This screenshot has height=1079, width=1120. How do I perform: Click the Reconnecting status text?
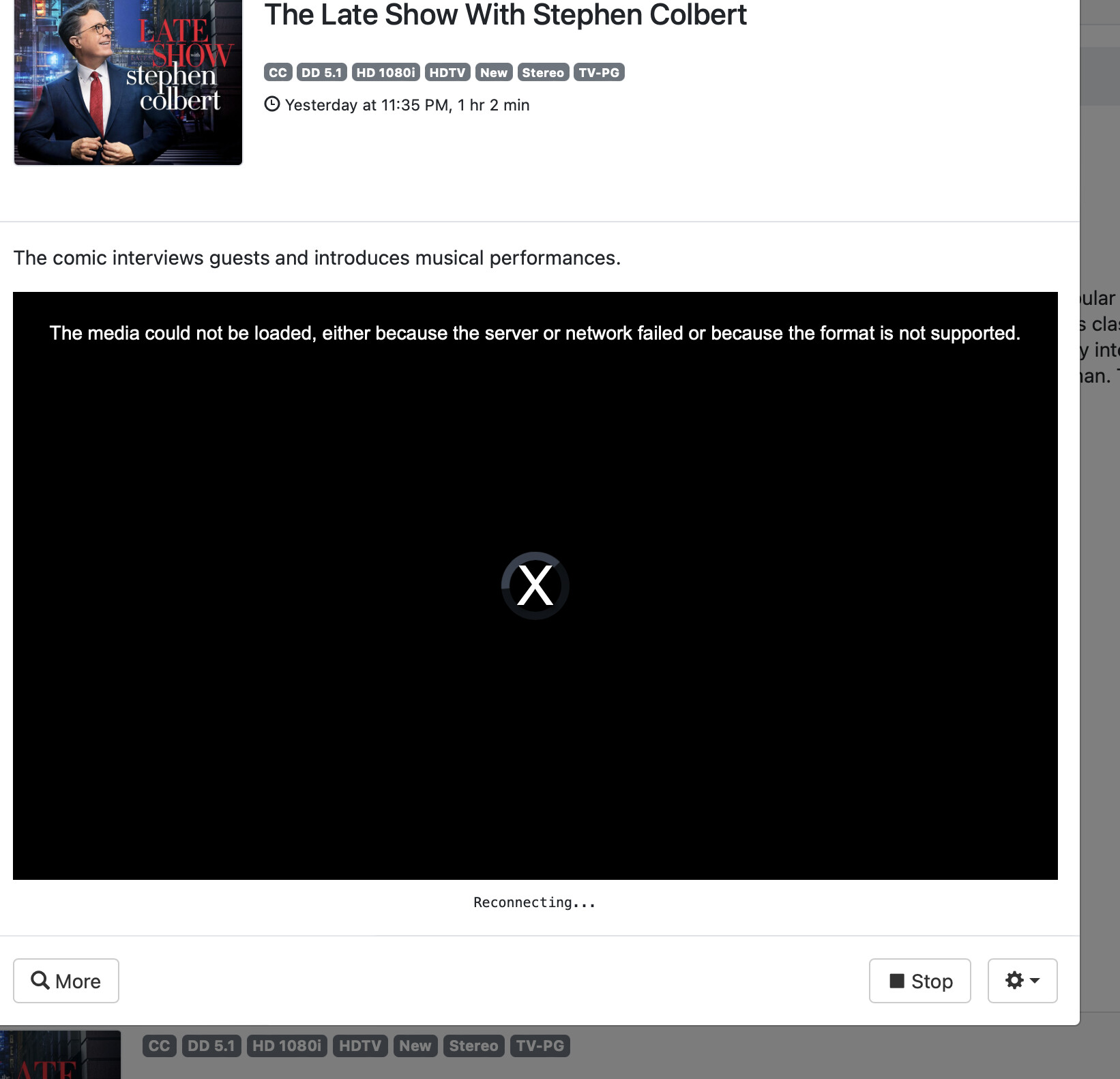(535, 902)
